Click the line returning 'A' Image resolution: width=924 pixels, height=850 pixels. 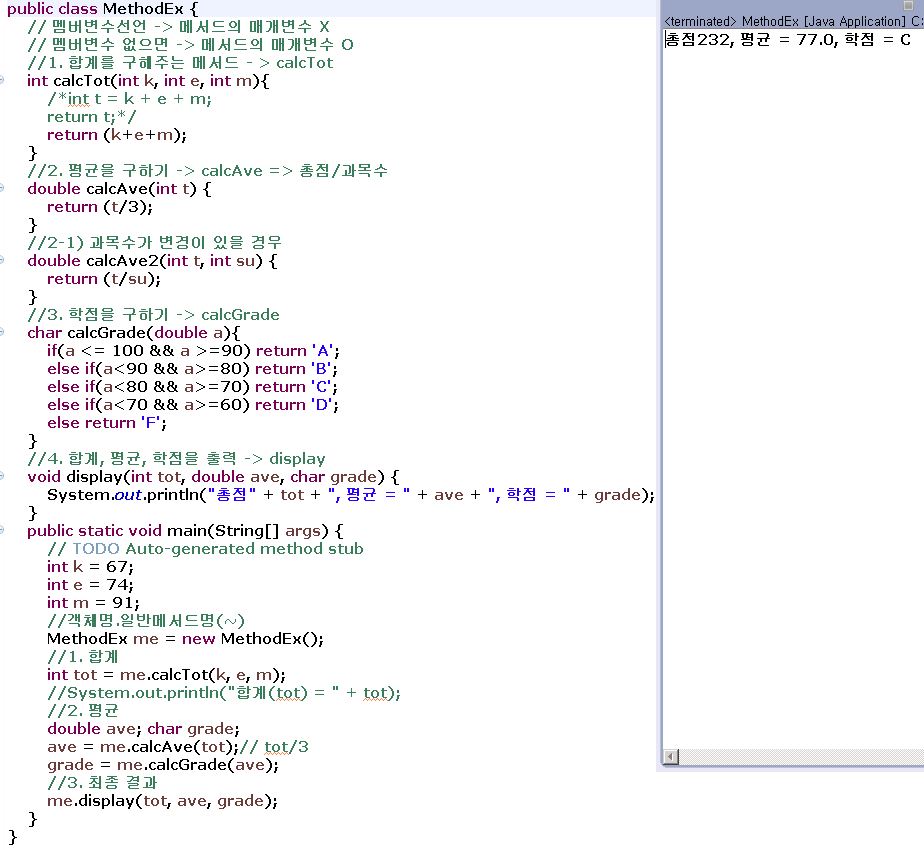193,351
